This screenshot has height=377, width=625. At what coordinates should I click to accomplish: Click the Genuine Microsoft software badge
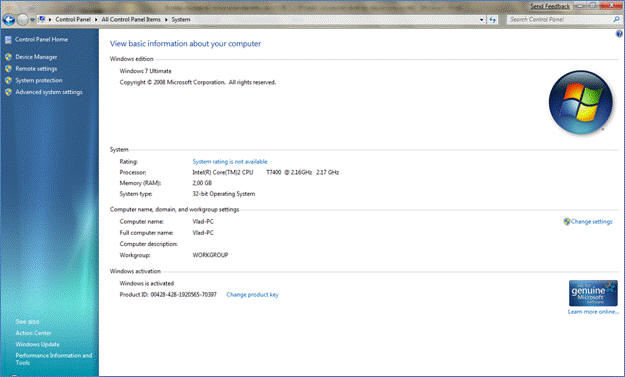[x=593, y=293]
